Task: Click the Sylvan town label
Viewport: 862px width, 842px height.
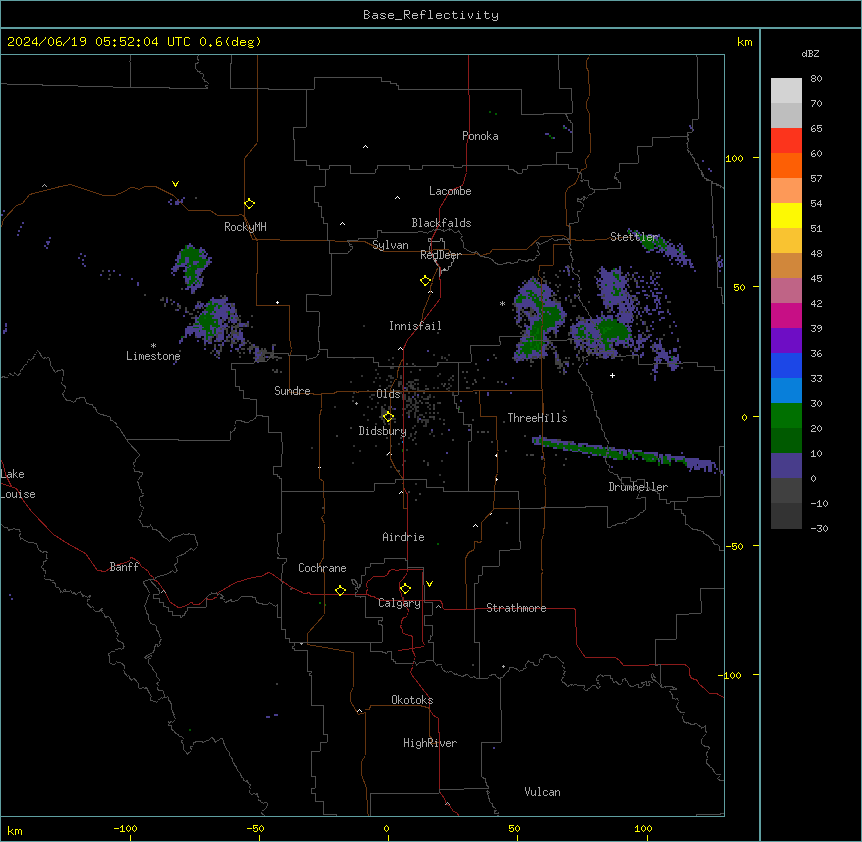Action: tap(390, 245)
